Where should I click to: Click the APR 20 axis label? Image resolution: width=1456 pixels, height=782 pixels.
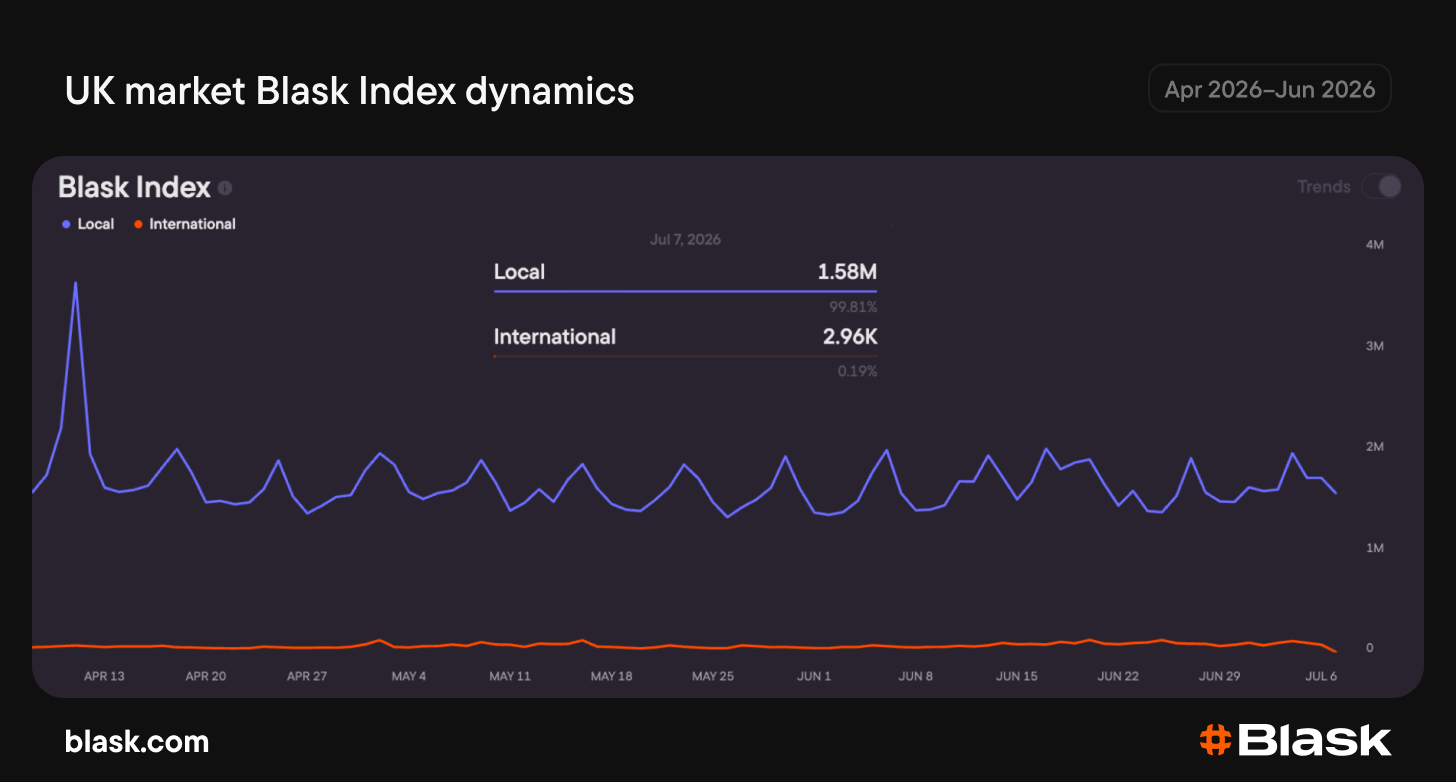[206, 676]
